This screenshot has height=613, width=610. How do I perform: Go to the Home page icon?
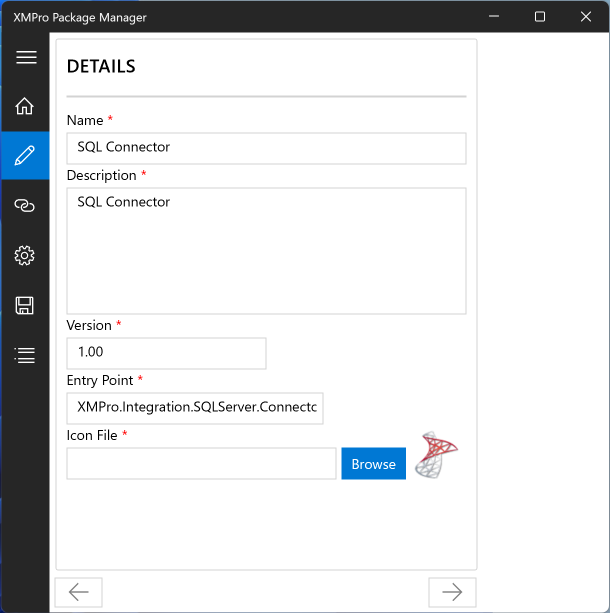[x=25, y=106]
